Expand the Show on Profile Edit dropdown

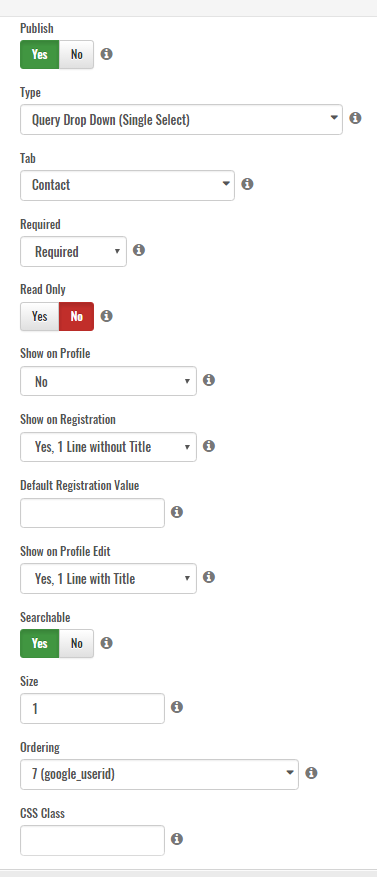click(x=109, y=578)
